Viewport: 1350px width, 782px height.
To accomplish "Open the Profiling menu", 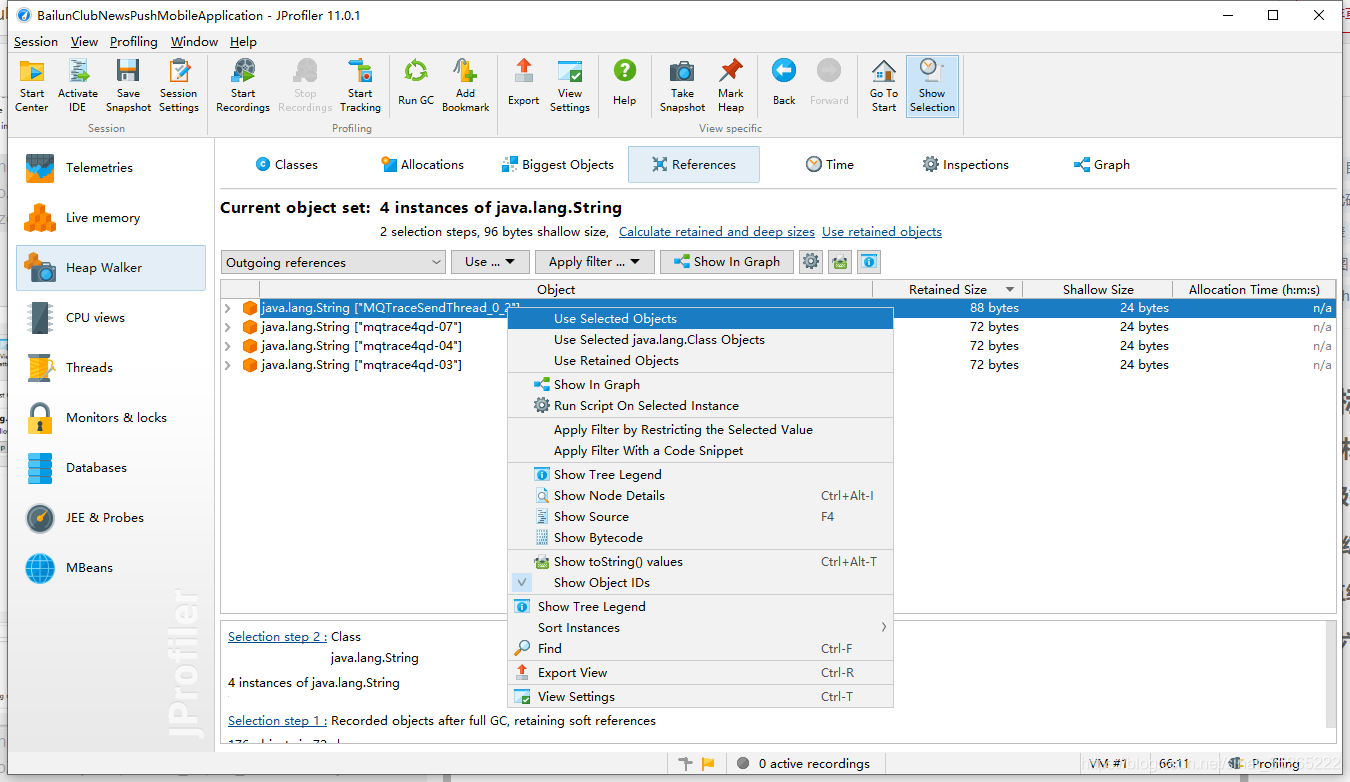I will click(134, 41).
